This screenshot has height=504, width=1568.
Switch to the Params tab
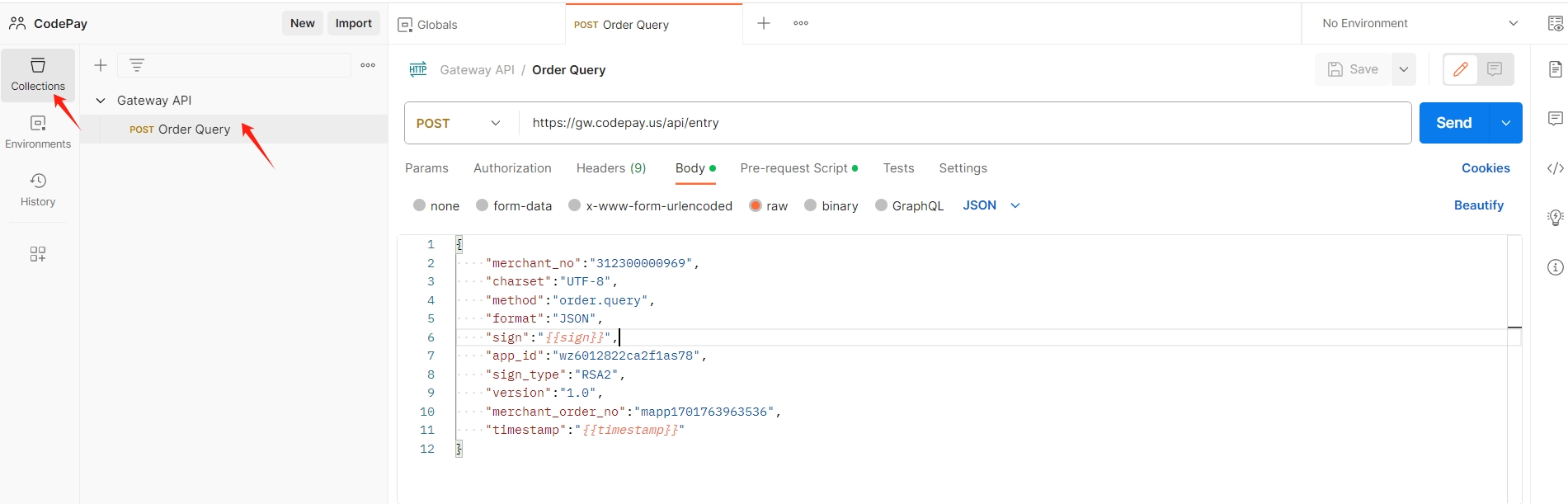tap(426, 168)
